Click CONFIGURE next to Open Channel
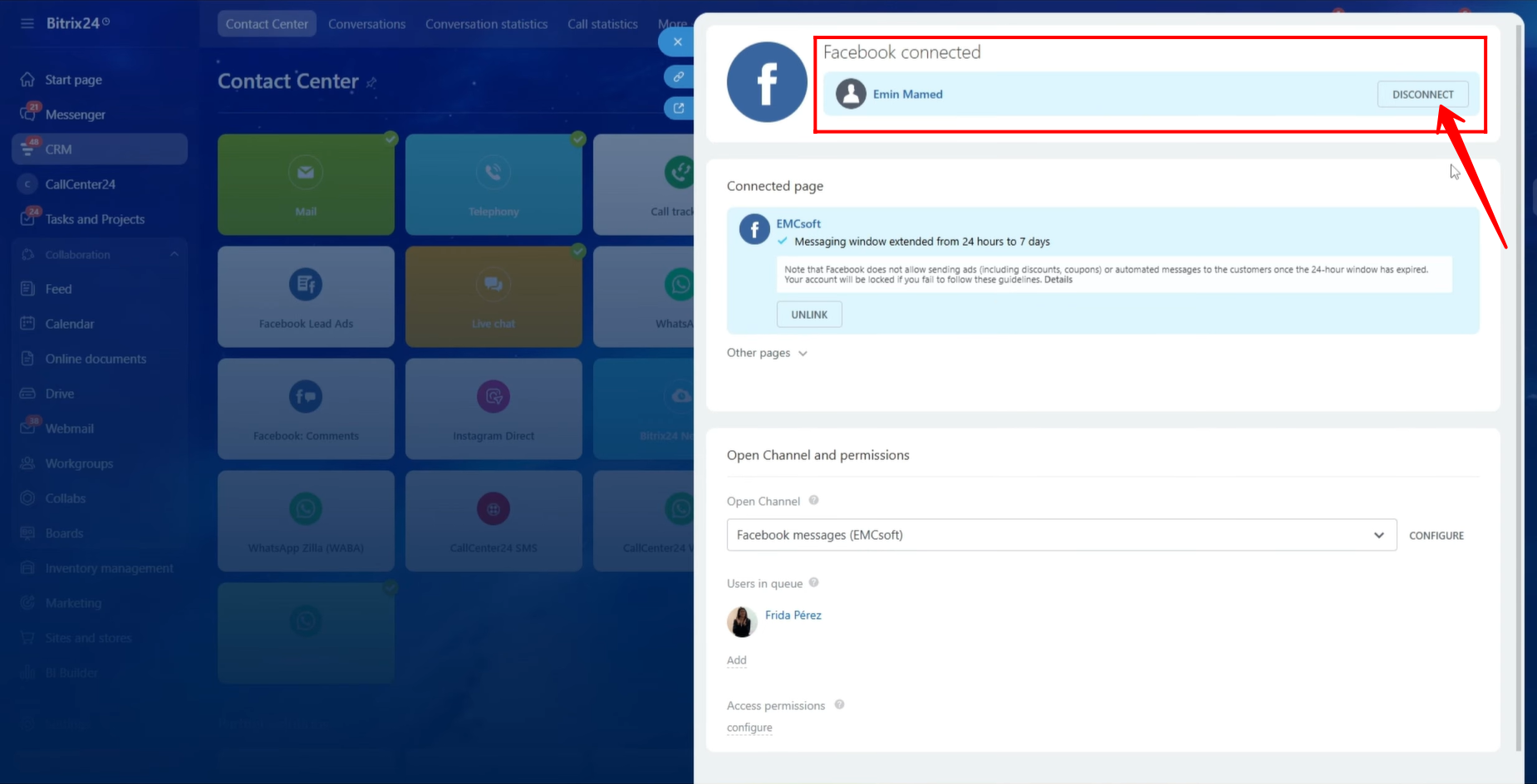The image size is (1537, 784). [1436, 536]
